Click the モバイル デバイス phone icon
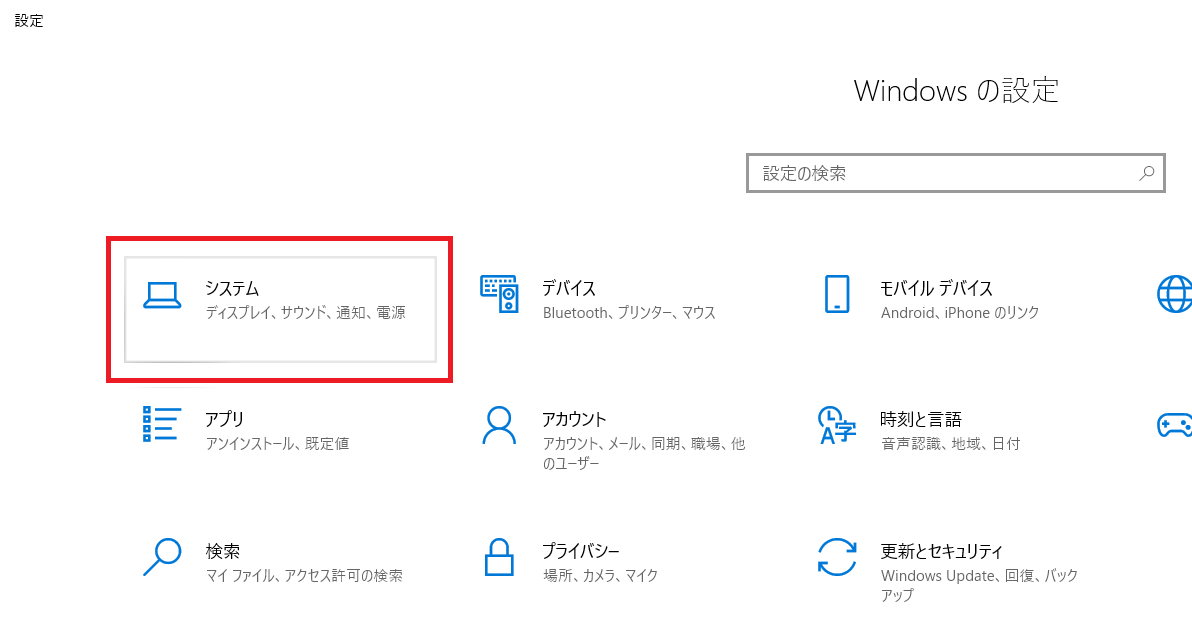This screenshot has height=636, width=1192. point(837,294)
